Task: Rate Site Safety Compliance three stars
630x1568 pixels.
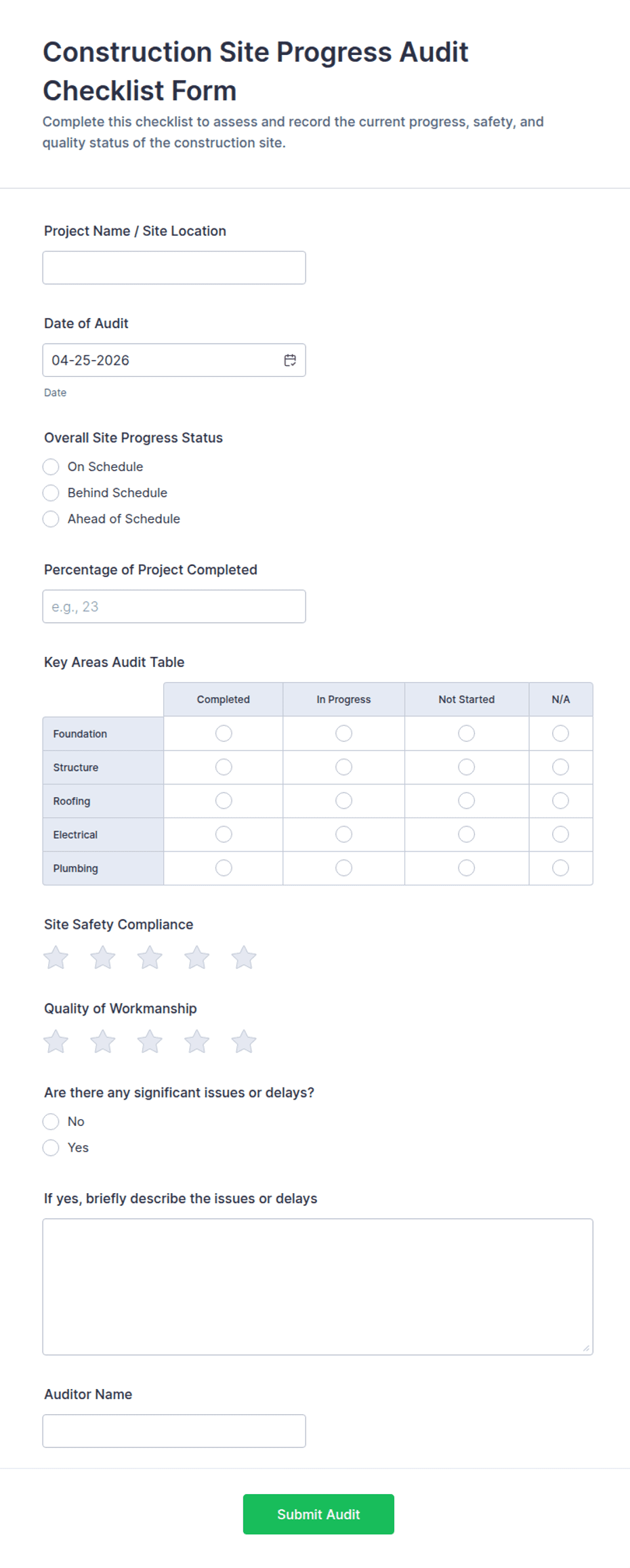Action: pyautogui.click(x=150, y=958)
